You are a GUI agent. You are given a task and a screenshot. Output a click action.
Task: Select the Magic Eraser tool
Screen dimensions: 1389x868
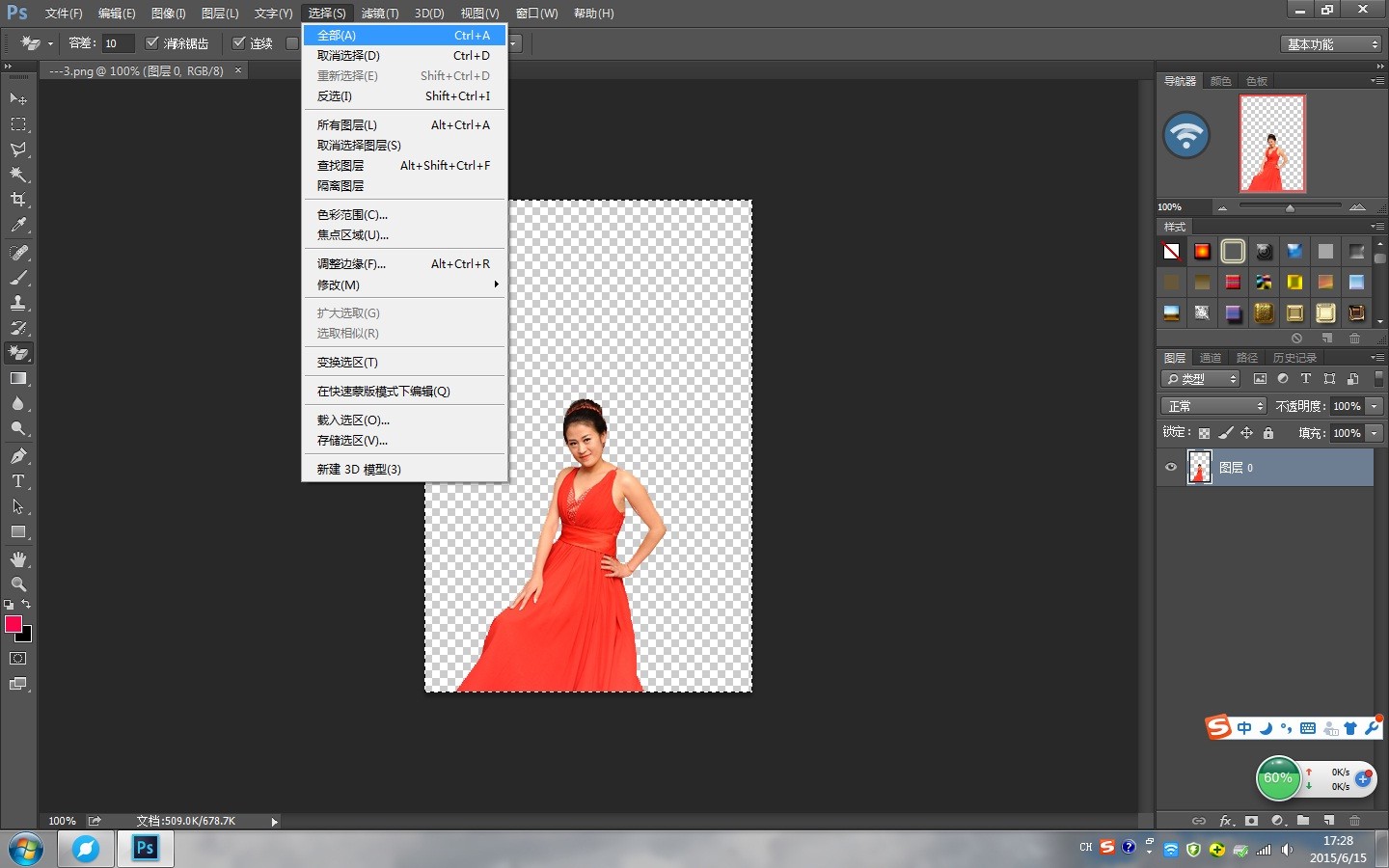[x=18, y=353]
